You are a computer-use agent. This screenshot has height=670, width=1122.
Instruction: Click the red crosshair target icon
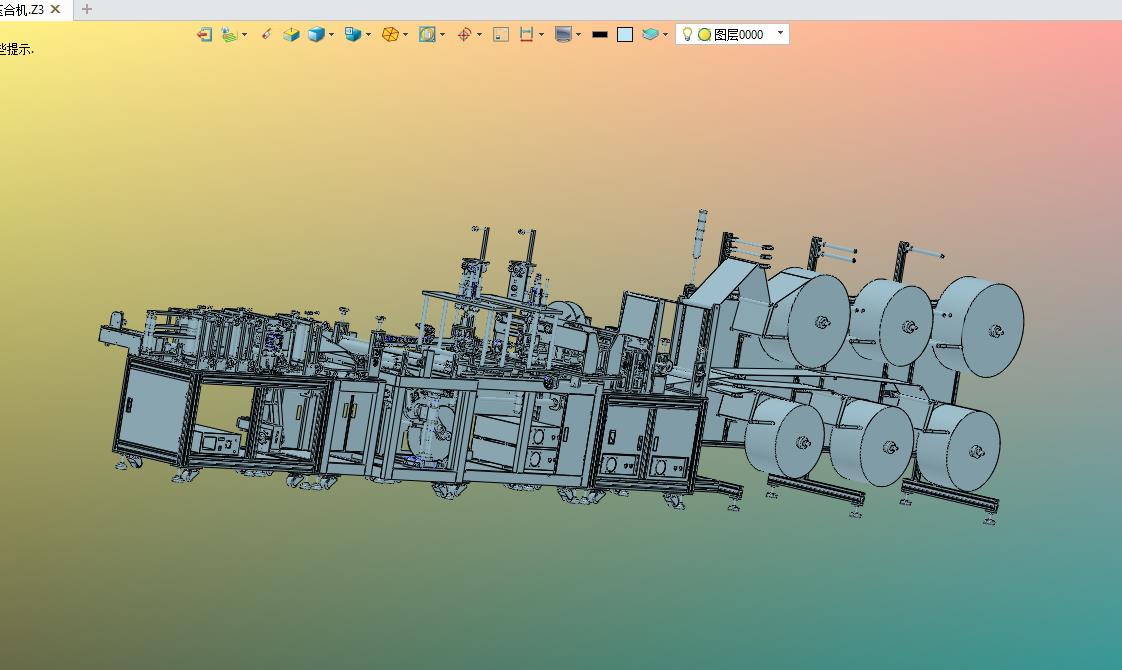(x=464, y=34)
